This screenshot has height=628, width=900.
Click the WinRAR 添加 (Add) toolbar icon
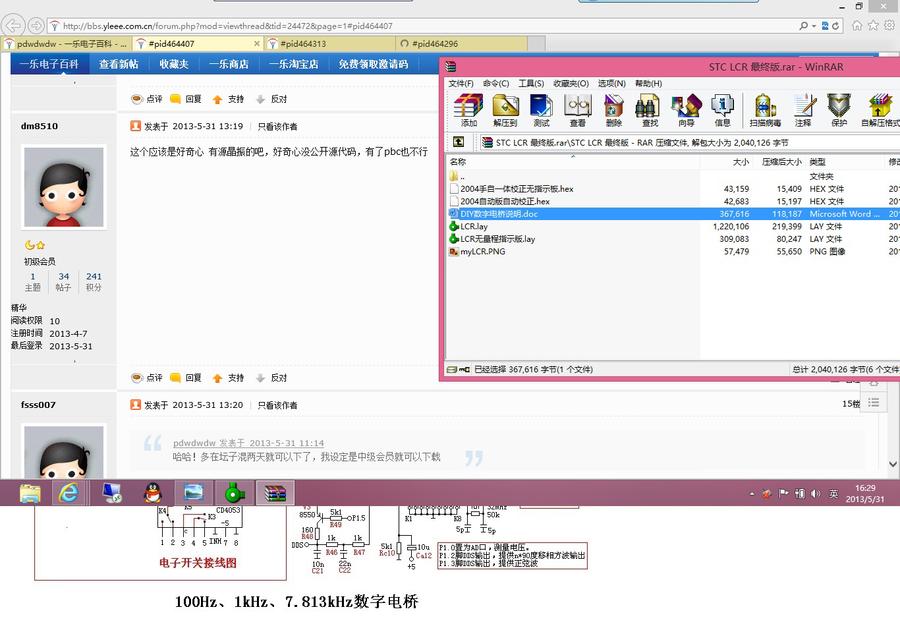(x=468, y=109)
